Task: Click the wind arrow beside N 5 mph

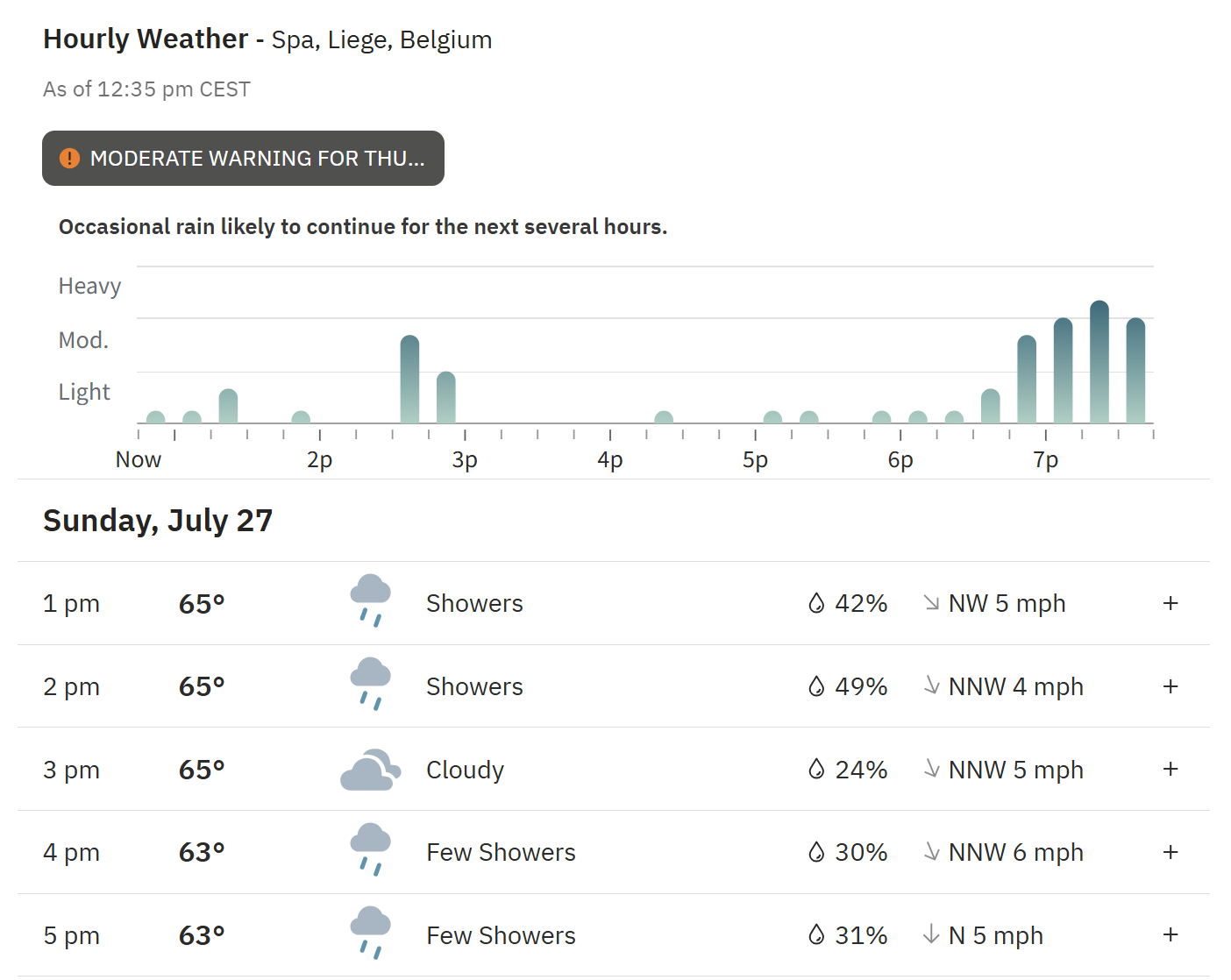Action: 931,935
